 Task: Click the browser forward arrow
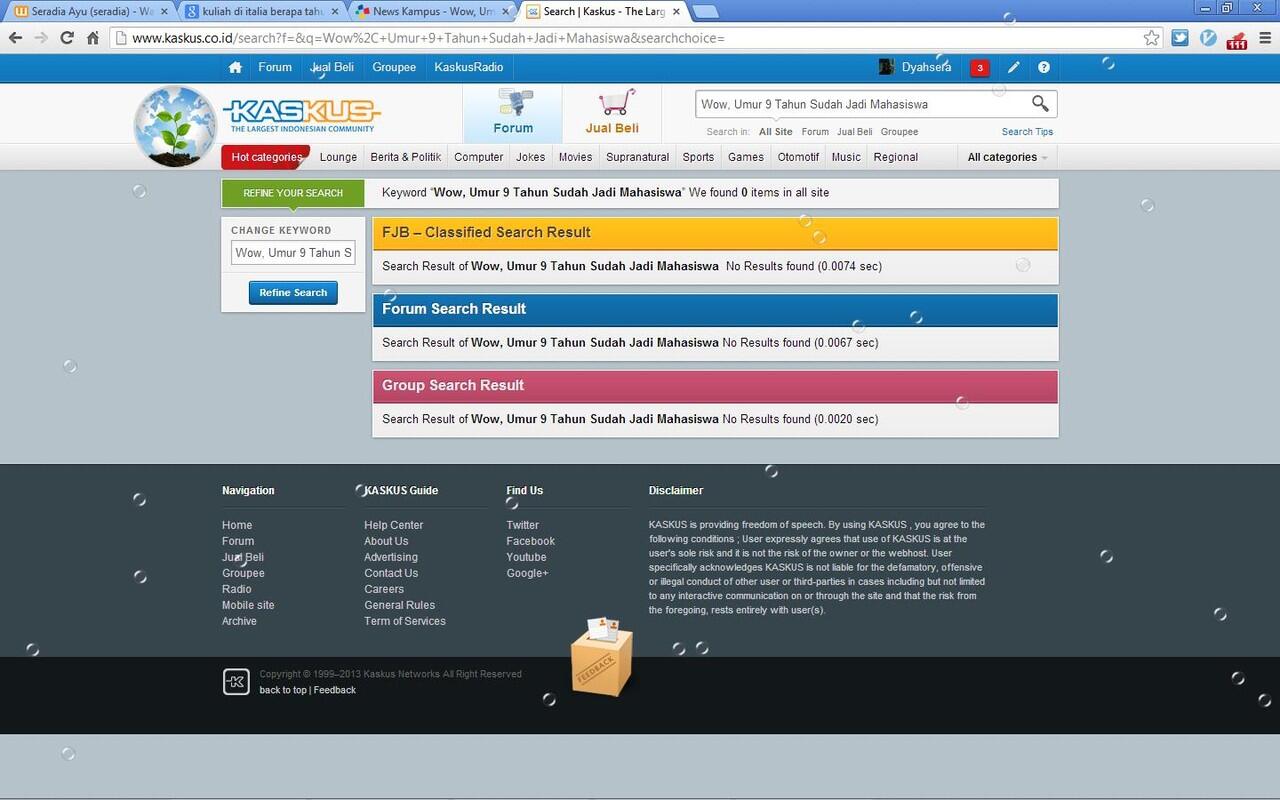41,38
